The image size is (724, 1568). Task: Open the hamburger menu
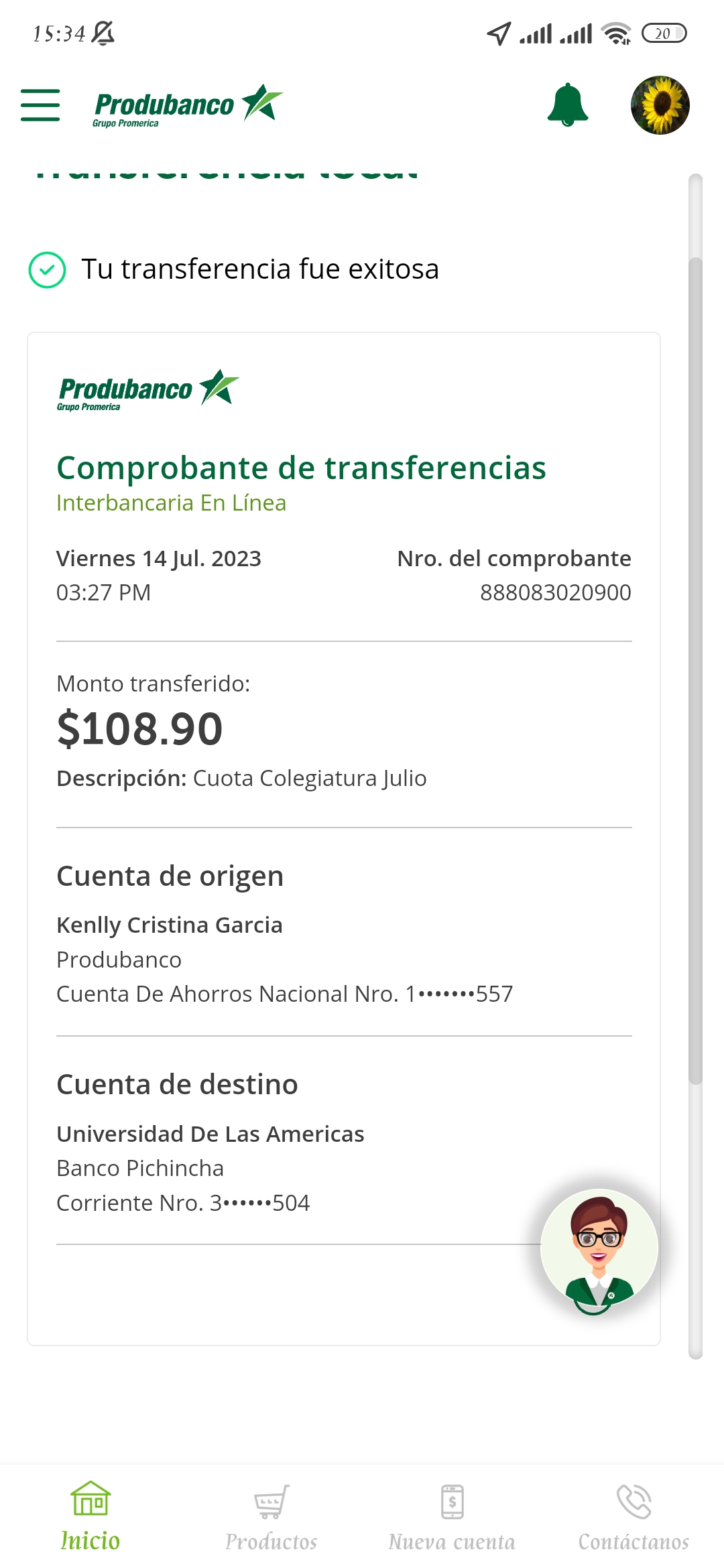(x=40, y=105)
